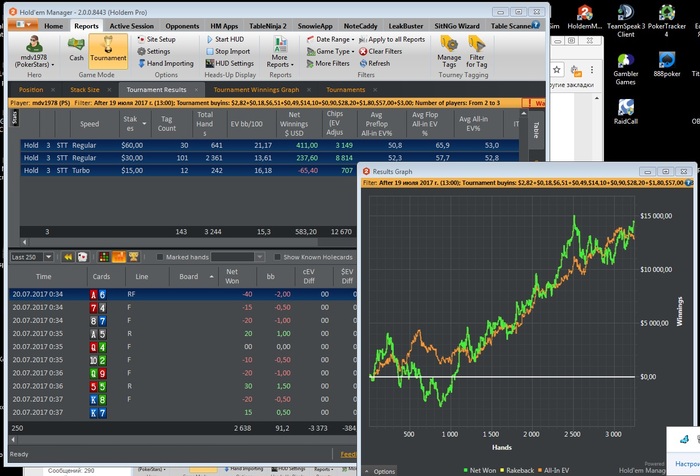This screenshot has width=700, height=476.
Task: Clear Filters in the Filters group
Action: click(x=381, y=51)
